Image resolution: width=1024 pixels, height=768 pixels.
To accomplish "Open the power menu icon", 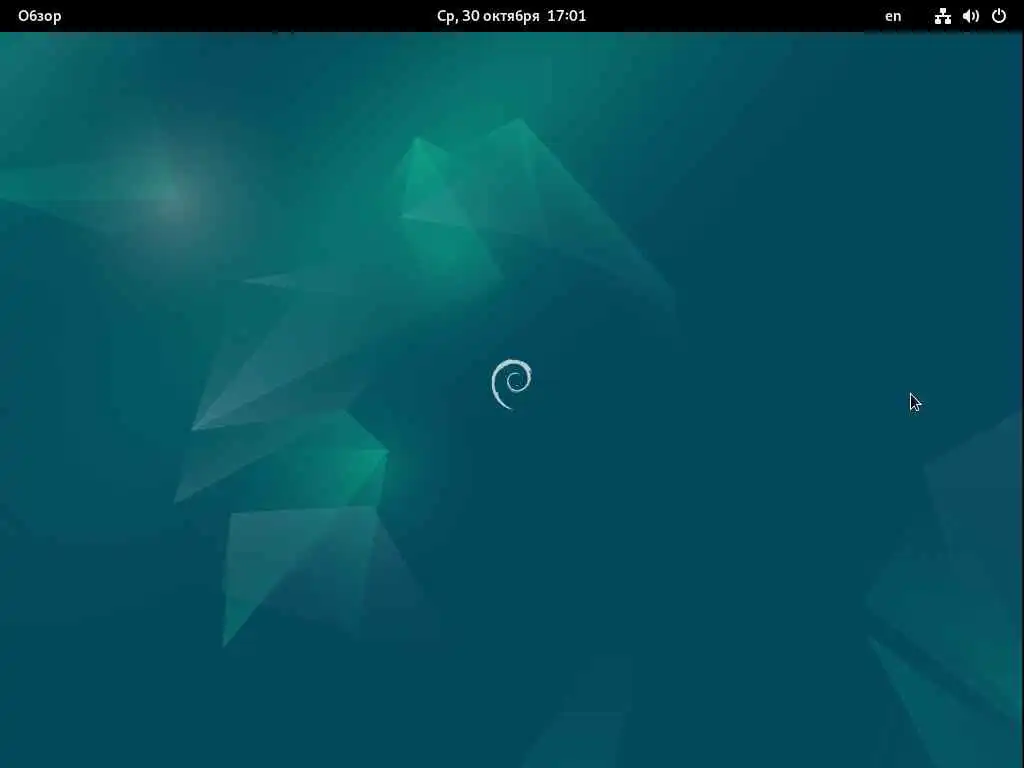I will [x=999, y=16].
